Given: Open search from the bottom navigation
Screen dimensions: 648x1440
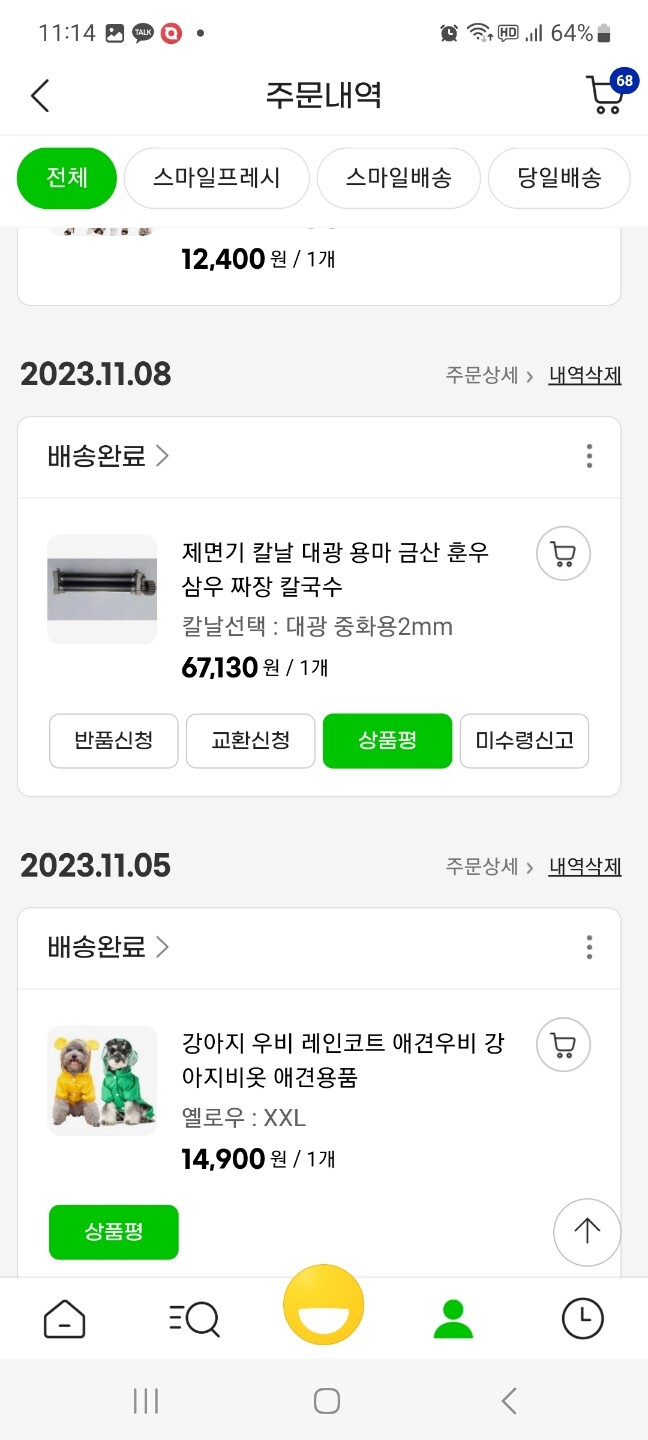Looking at the screenshot, I should [194, 1320].
